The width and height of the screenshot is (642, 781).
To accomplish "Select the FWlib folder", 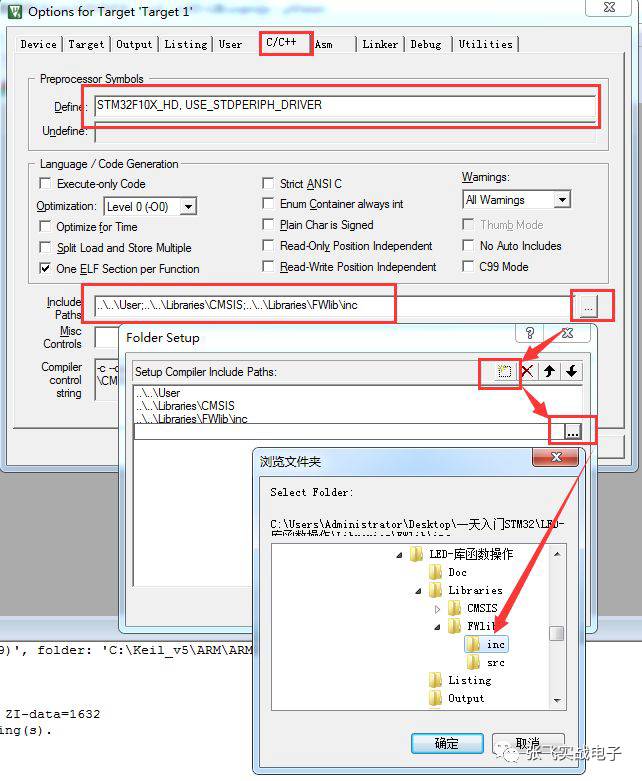I will 472,626.
